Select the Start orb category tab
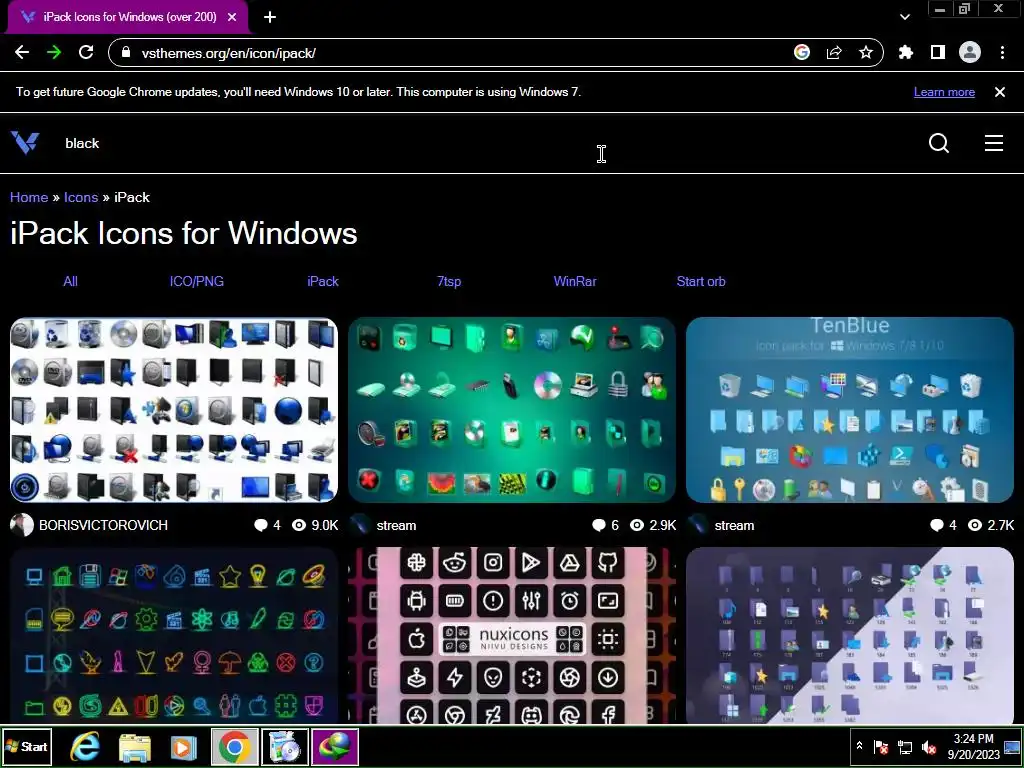The image size is (1024, 768). coord(701,281)
